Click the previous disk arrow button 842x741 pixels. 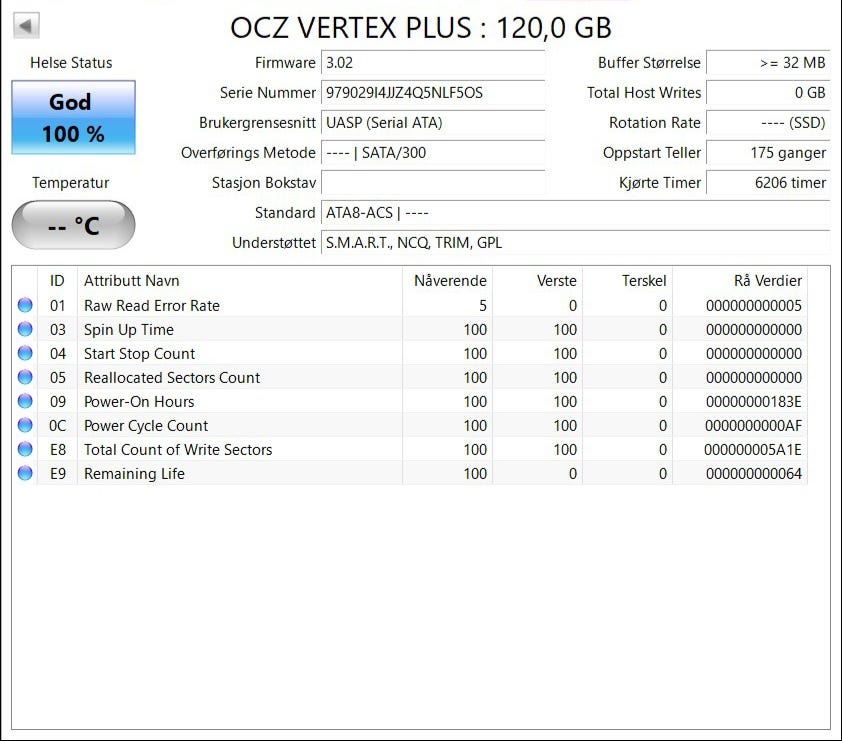[26, 25]
